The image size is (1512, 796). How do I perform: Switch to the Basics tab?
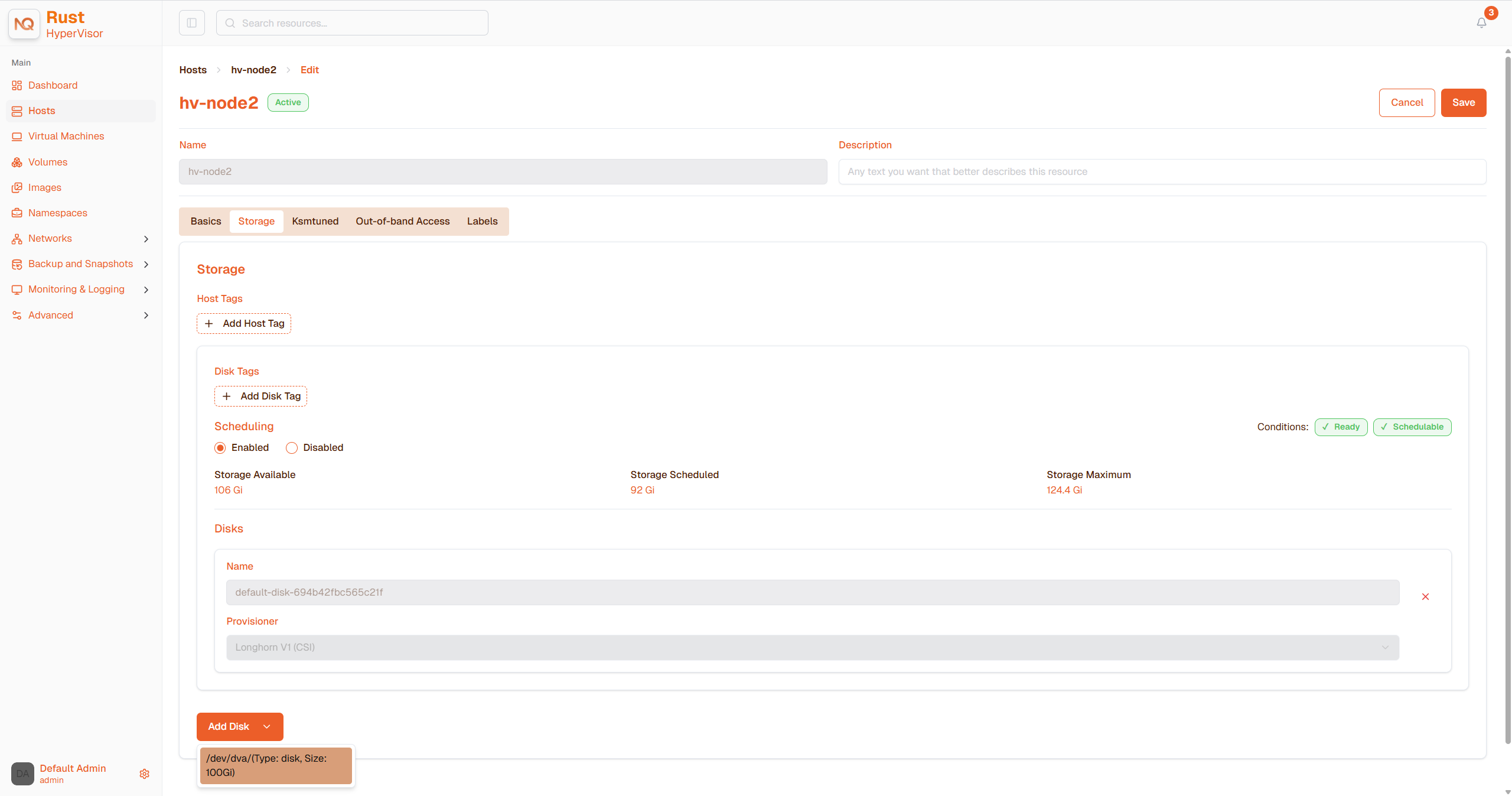pyautogui.click(x=206, y=222)
